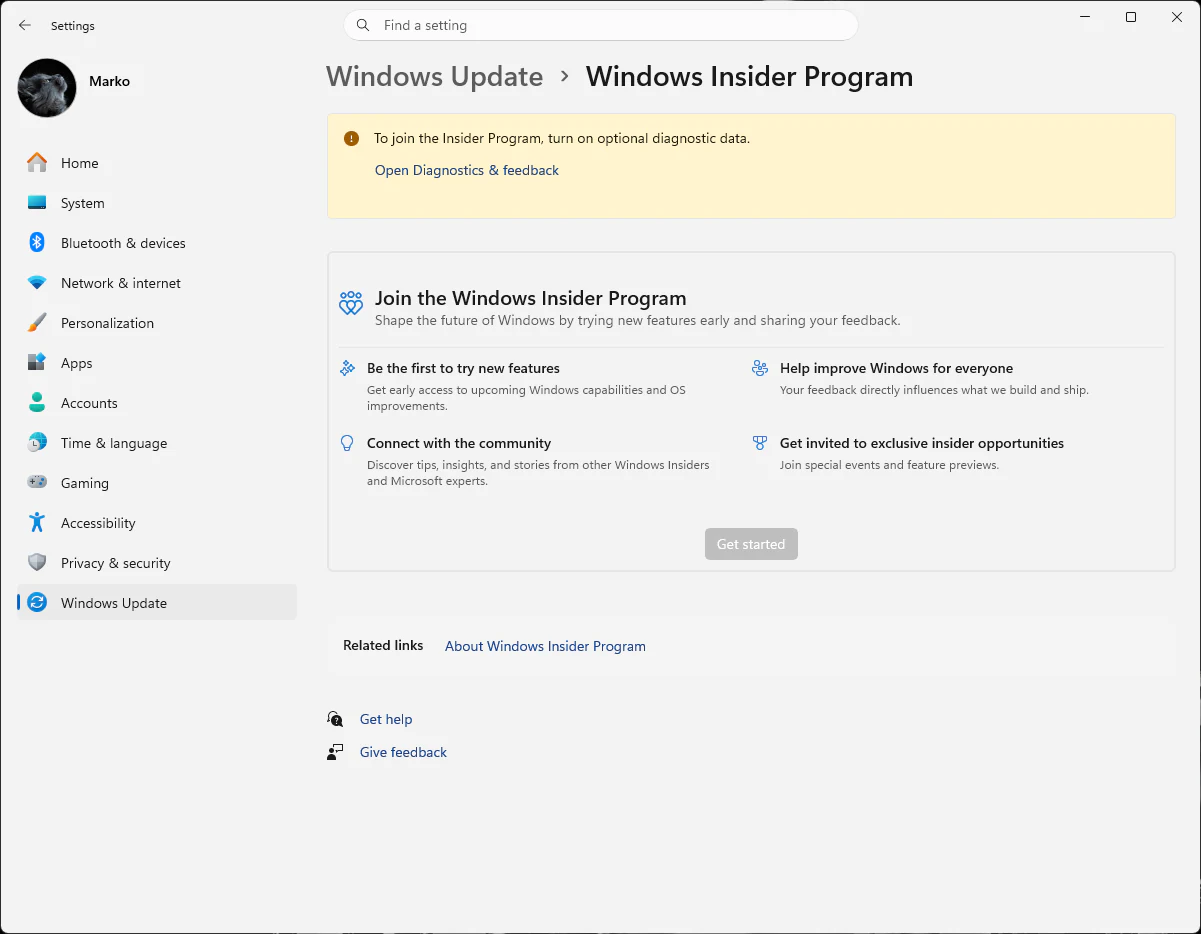Click the Give feedback link

click(403, 752)
